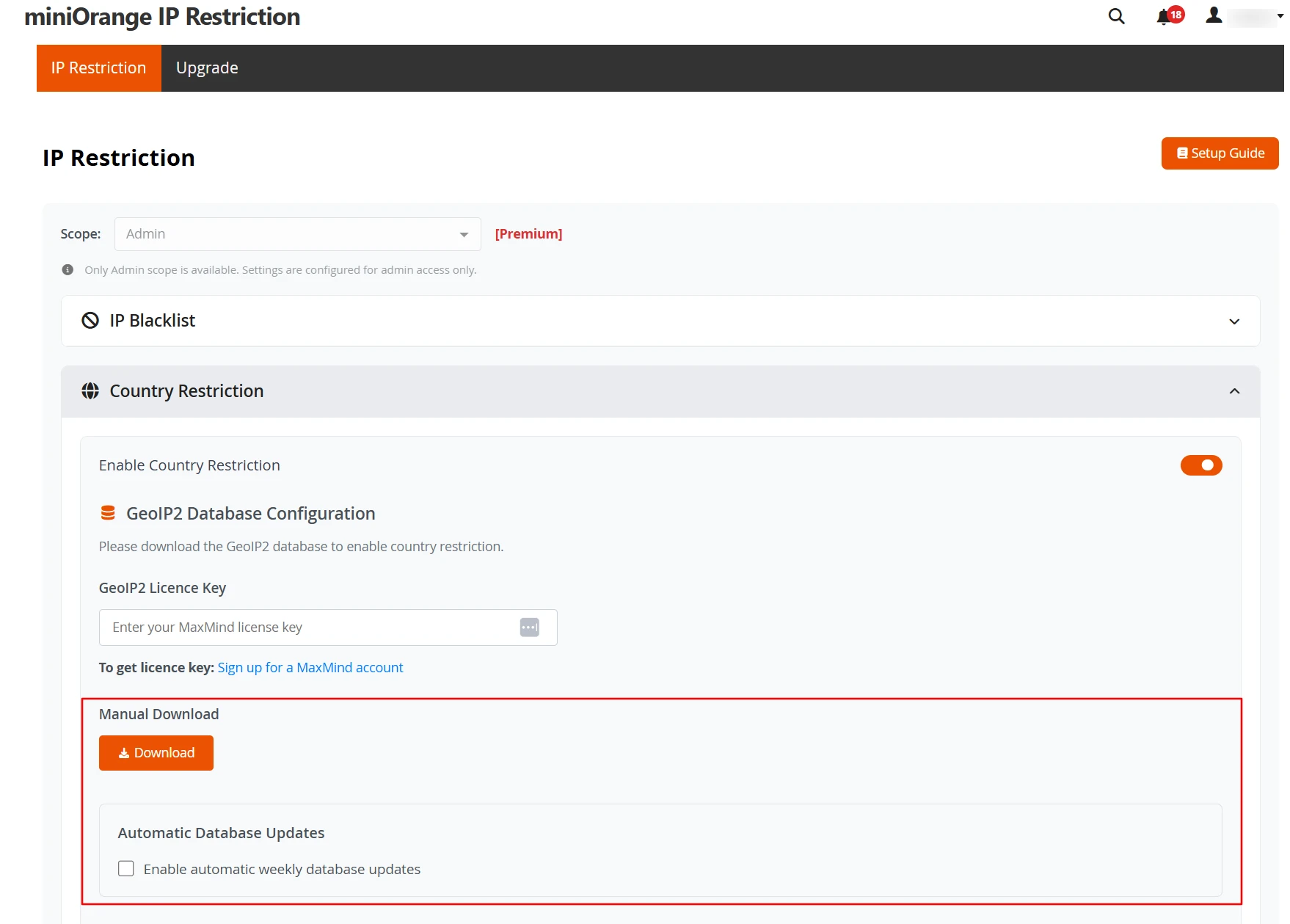The width and height of the screenshot is (1290, 924).
Task: Open account dropdown arrow at top right
Action: tap(1280, 16)
